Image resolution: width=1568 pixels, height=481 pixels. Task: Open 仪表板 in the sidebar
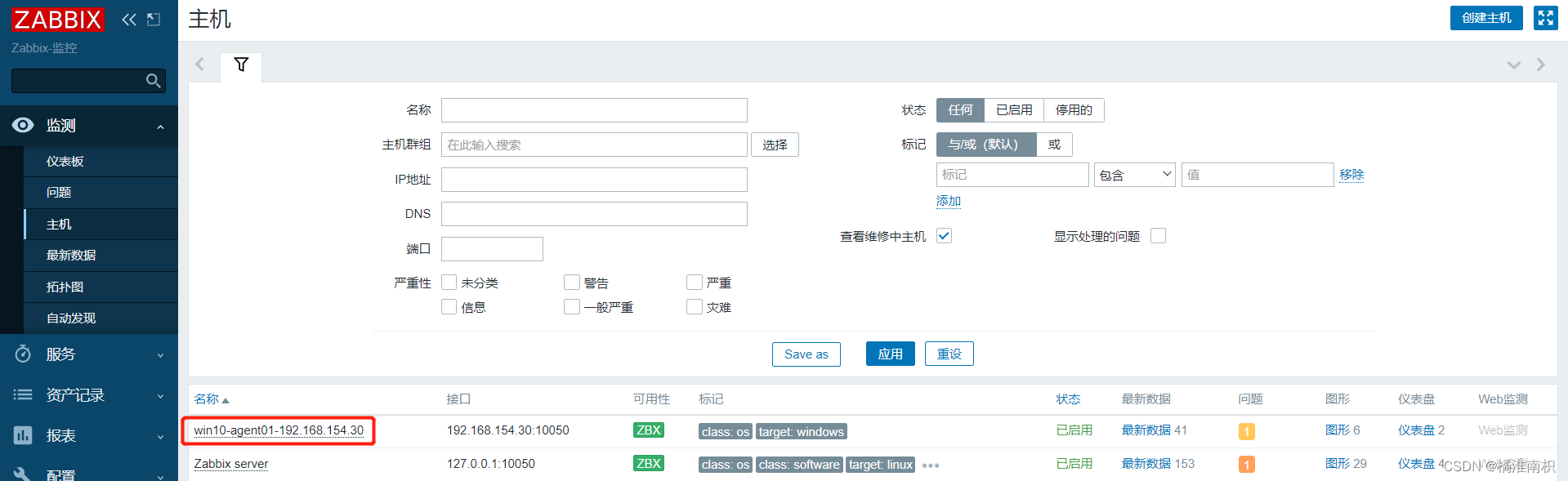pos(101,162)
